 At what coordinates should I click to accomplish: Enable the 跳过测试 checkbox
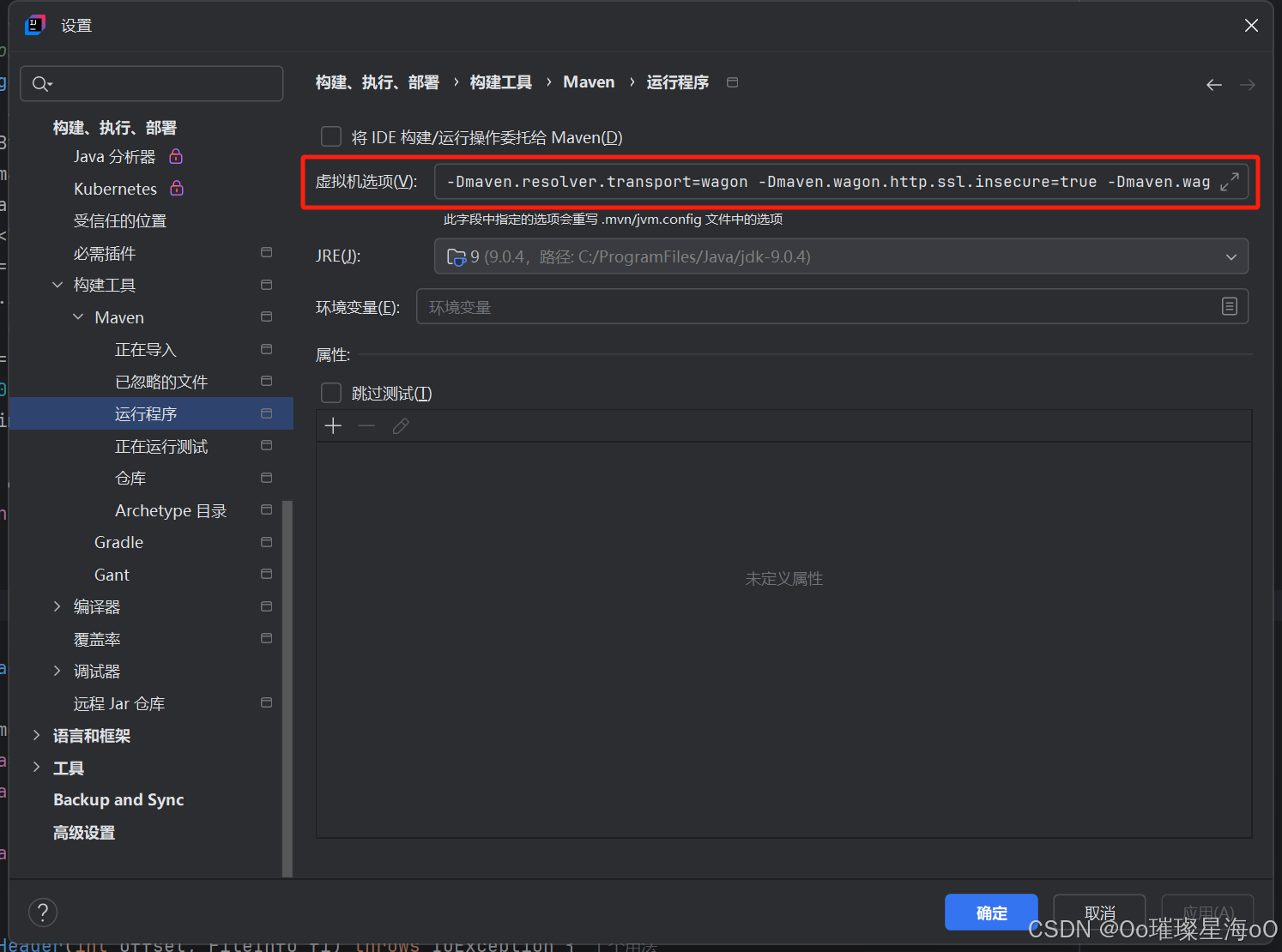coord(330,392)
